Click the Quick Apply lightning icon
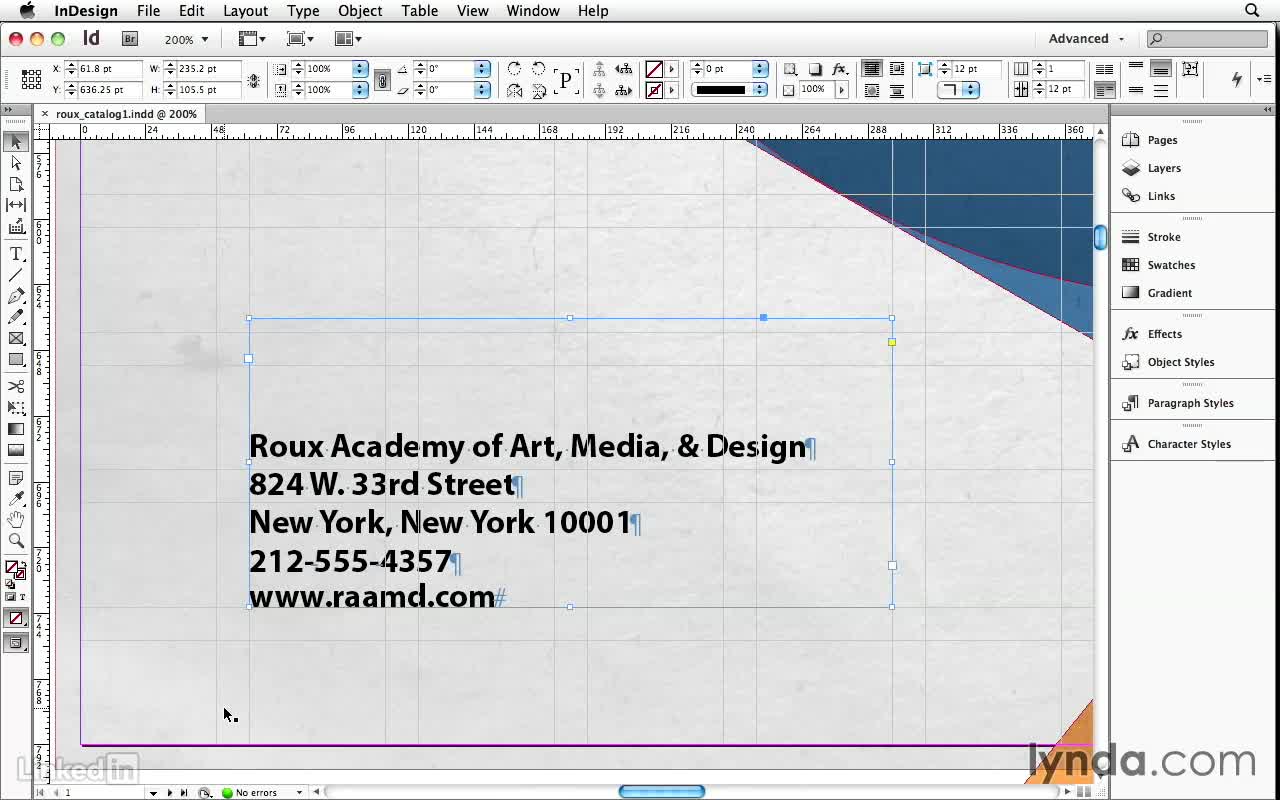This screenshot has width=1280, height=800. click(x=1237, y=79)
